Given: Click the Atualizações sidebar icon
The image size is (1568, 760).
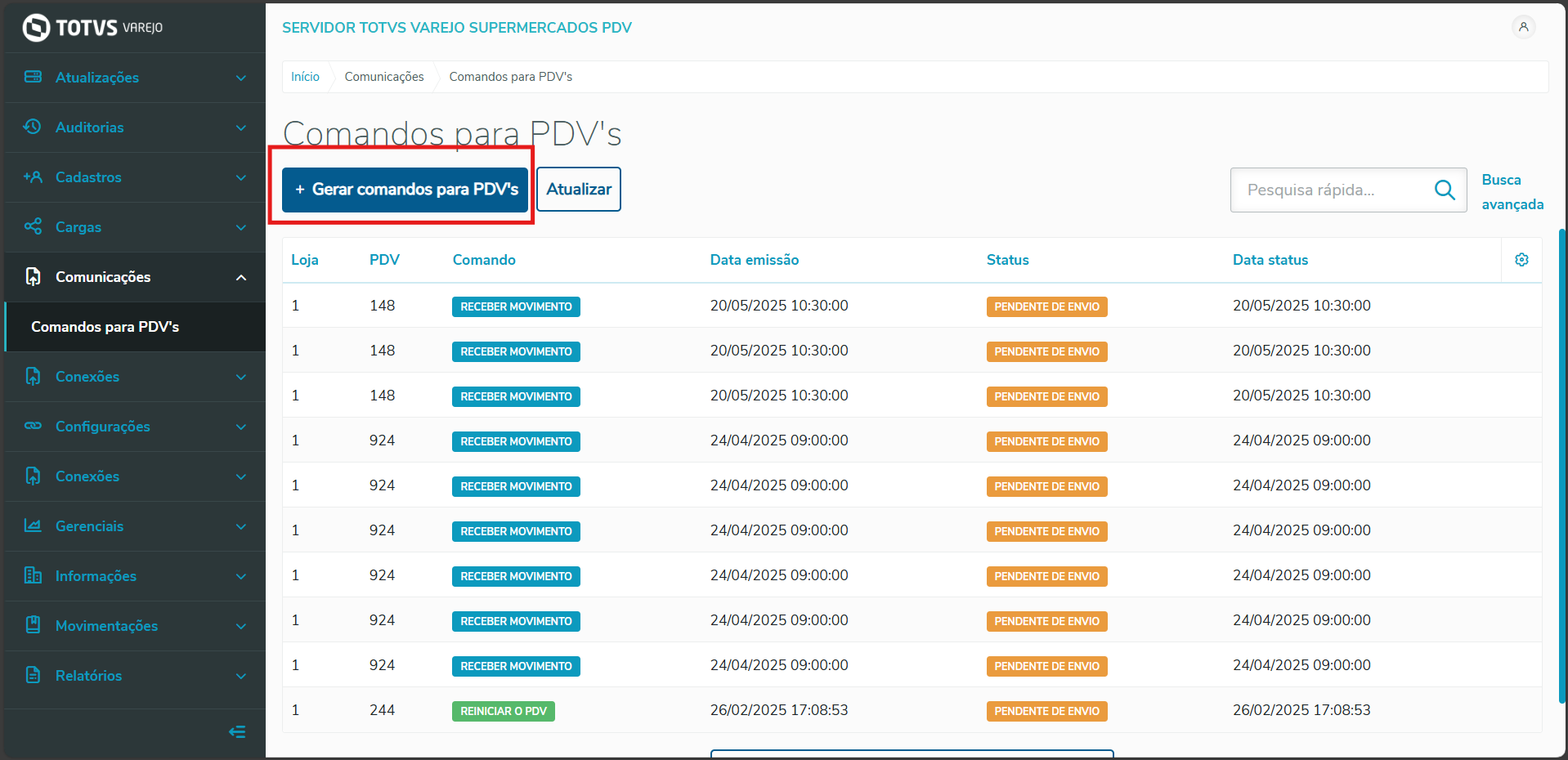Looking at the screenshot, I should [x=33, y=77].
